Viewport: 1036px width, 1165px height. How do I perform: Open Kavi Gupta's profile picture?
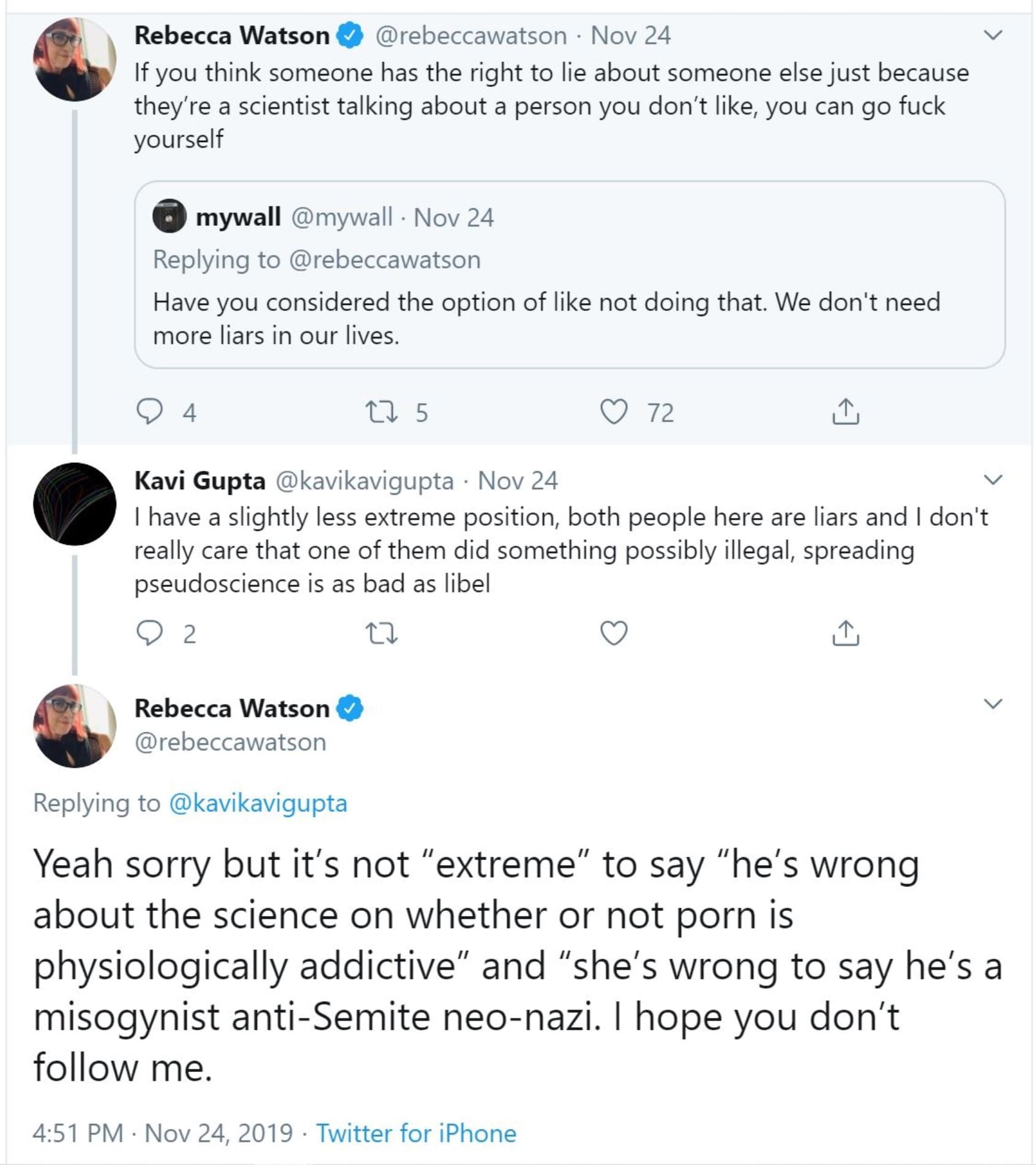point(75,504)
